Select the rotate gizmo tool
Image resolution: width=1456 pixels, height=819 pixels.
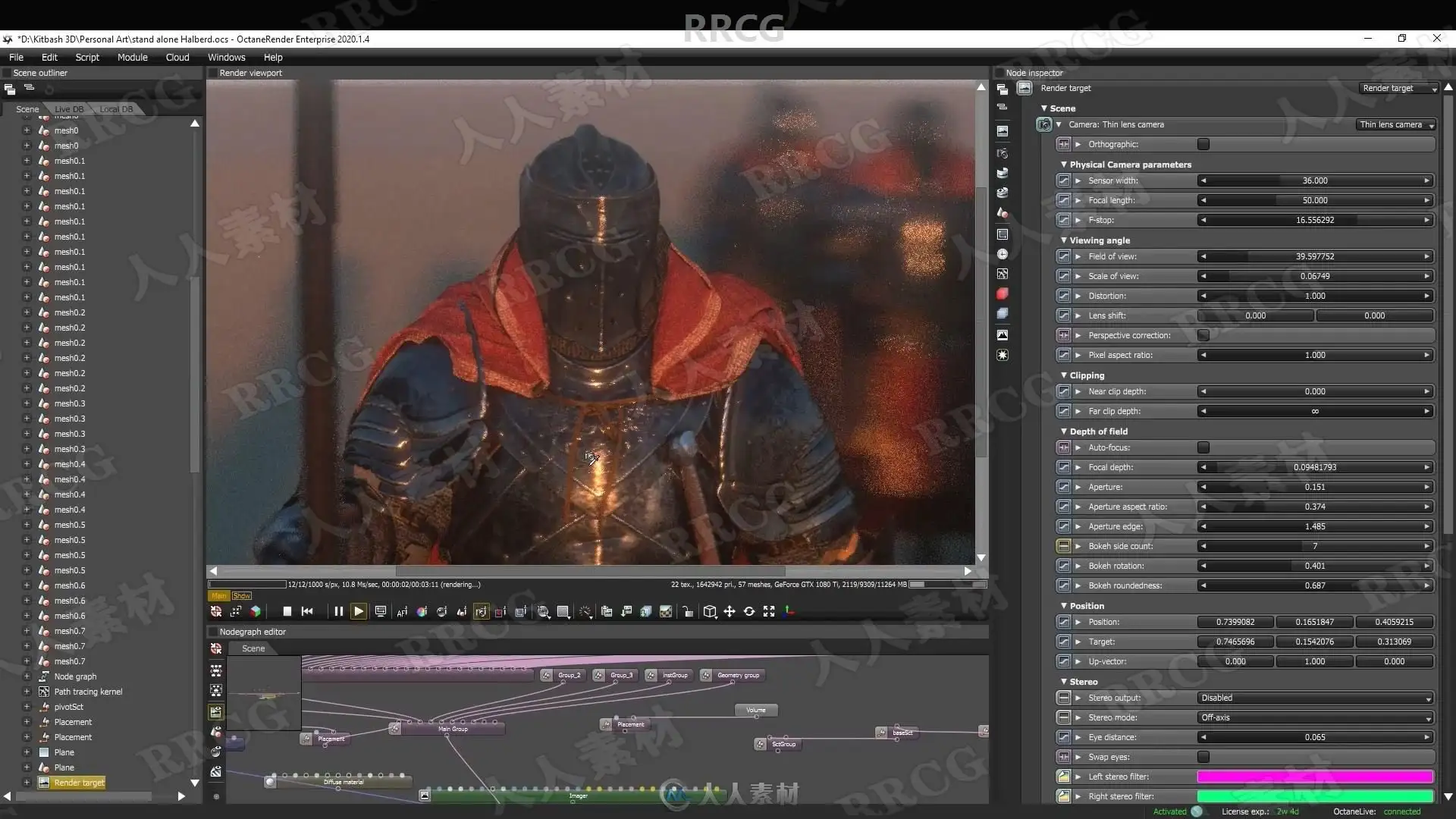[x=749, y=611]
